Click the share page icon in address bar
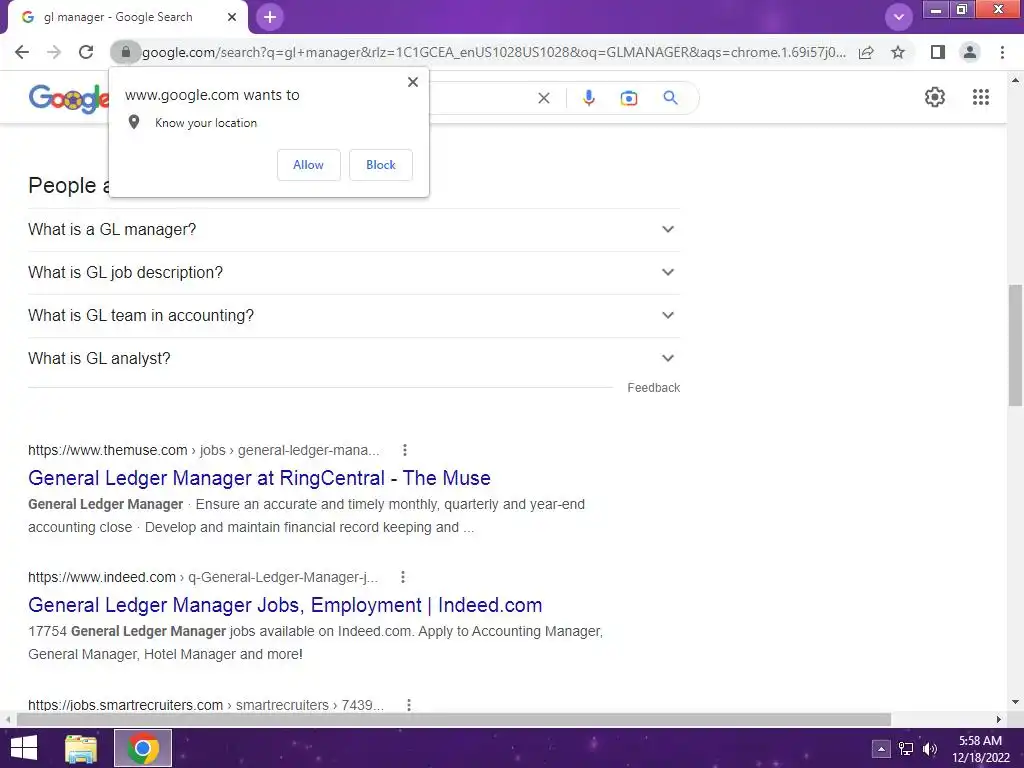 coord(866,52)
